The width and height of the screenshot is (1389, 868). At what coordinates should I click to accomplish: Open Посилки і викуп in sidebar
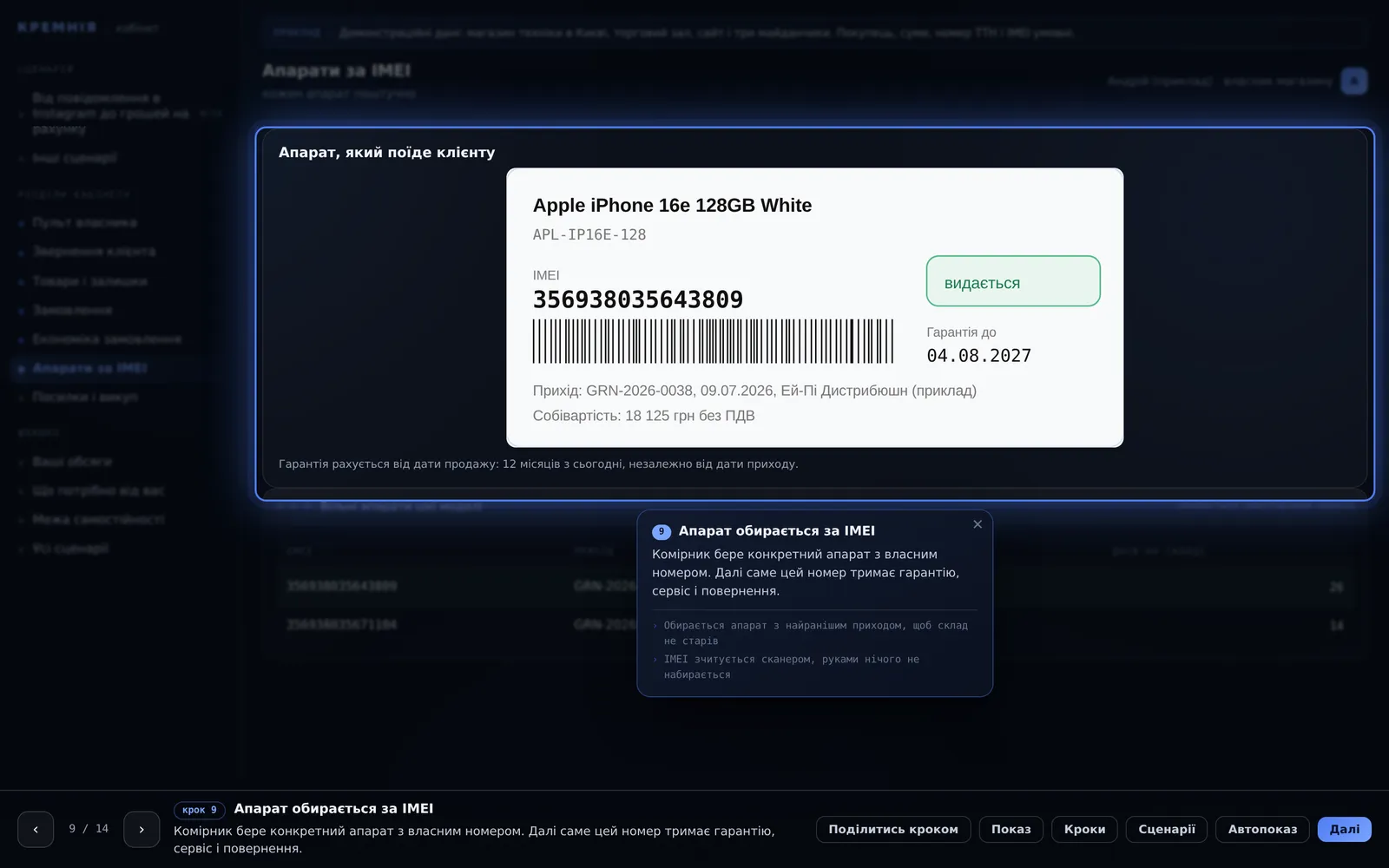point(85,397)
